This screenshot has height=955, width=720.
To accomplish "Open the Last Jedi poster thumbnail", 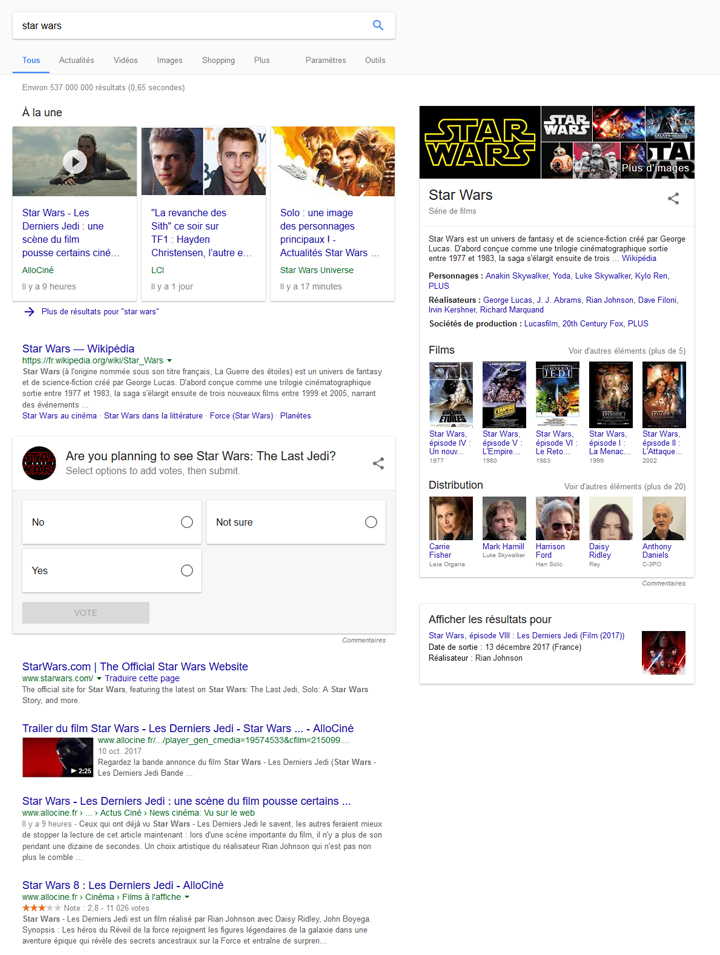I will (663, 653).
